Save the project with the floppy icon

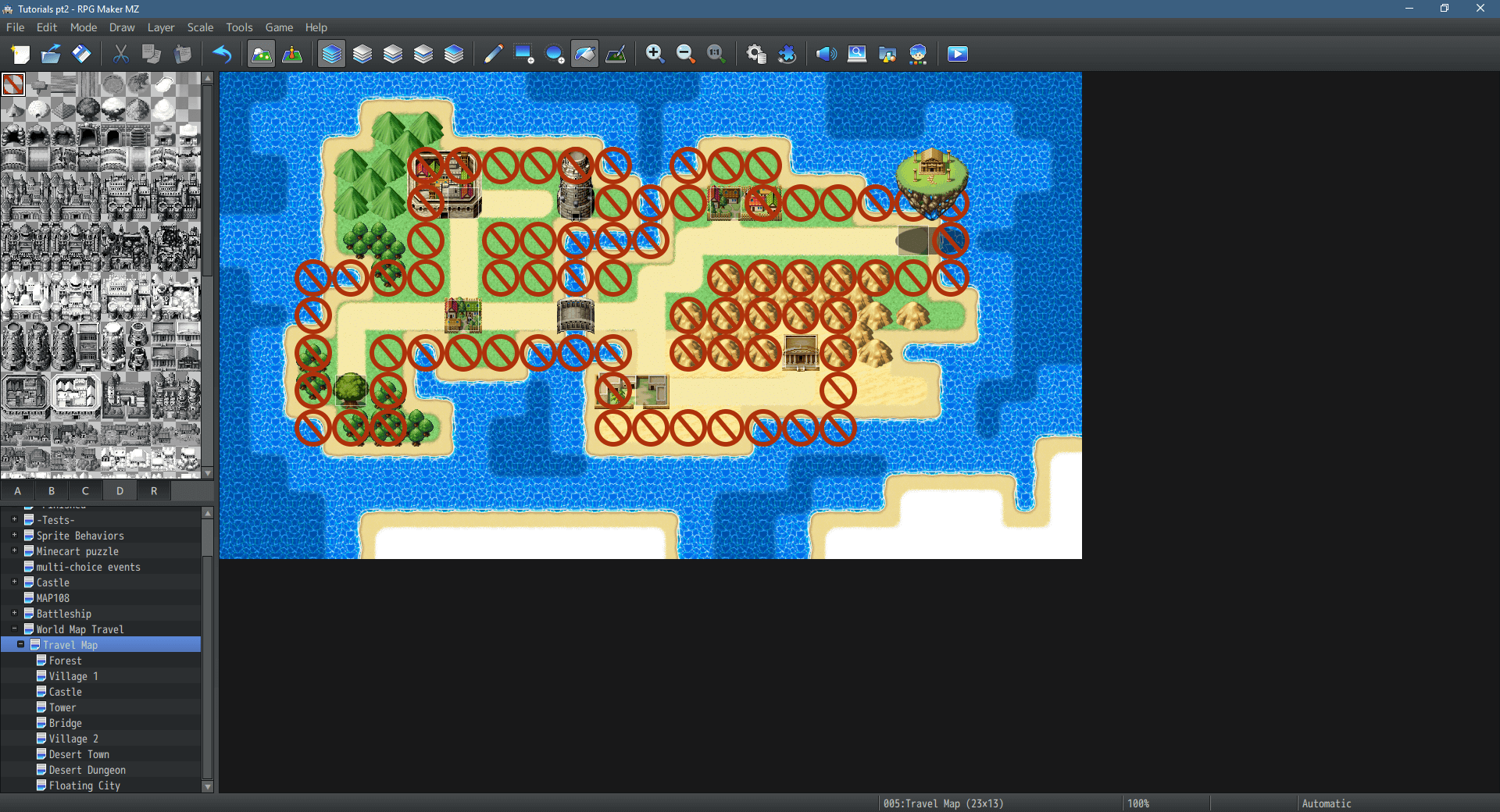click(x=81, y=54)
